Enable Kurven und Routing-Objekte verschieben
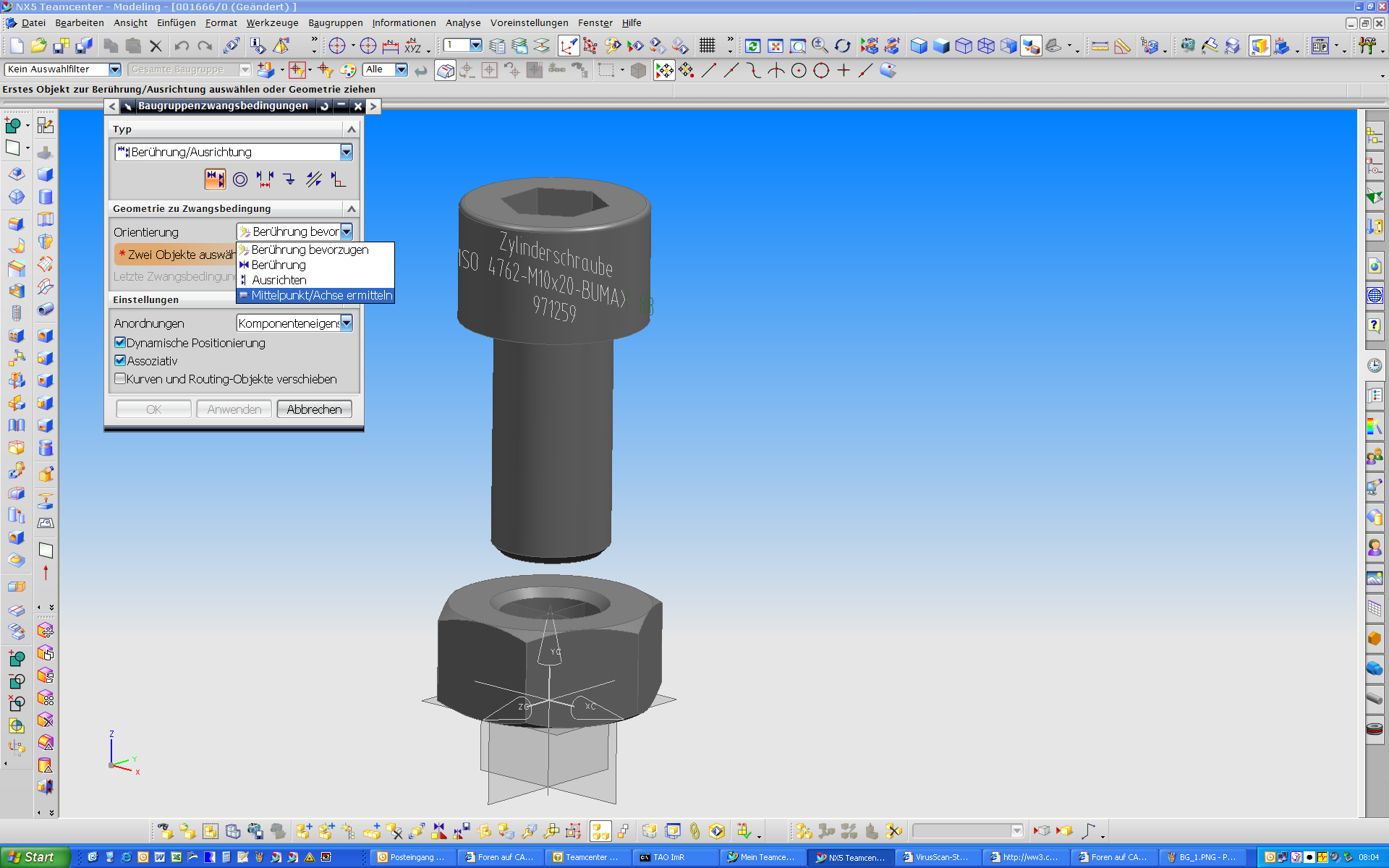The height and width of the screenshot is (868, 1389). coord(120,379)
